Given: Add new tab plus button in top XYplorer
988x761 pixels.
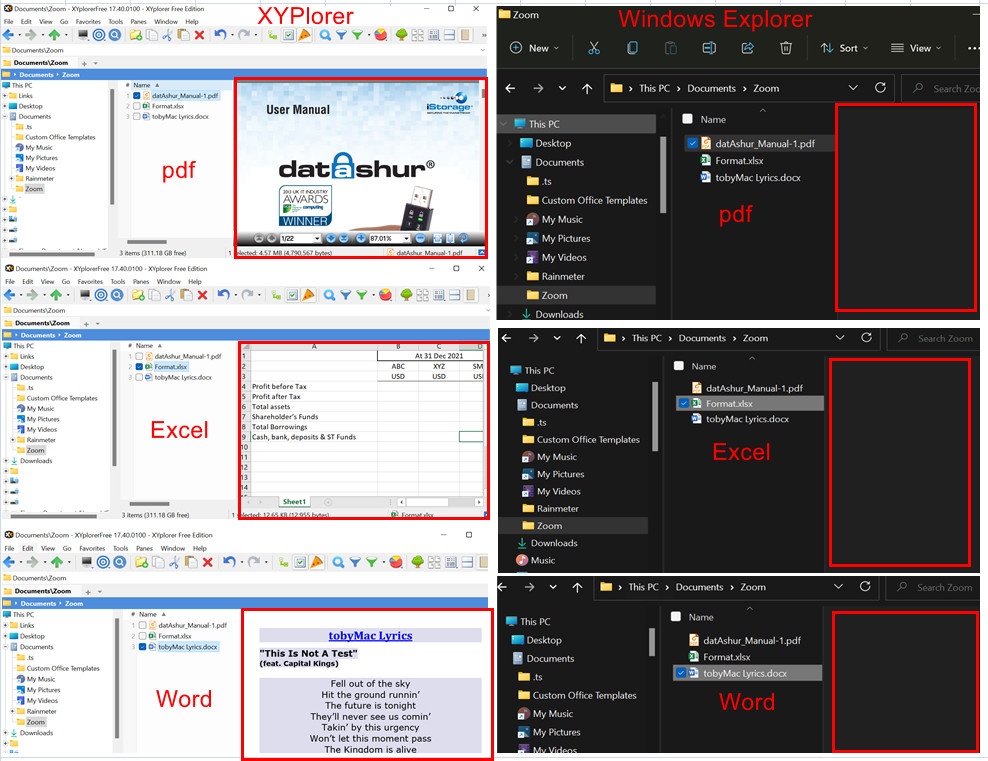Looking at the screenshot, I should tap(84, 63).
